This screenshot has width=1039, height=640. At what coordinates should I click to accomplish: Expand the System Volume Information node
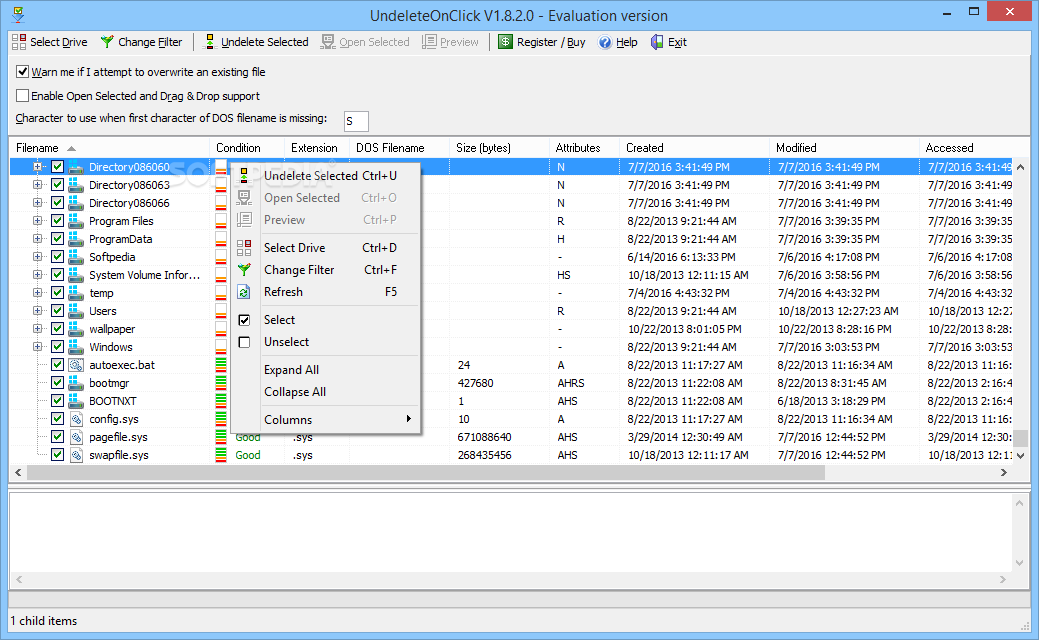pyautogui.click(x=37, y=274)
